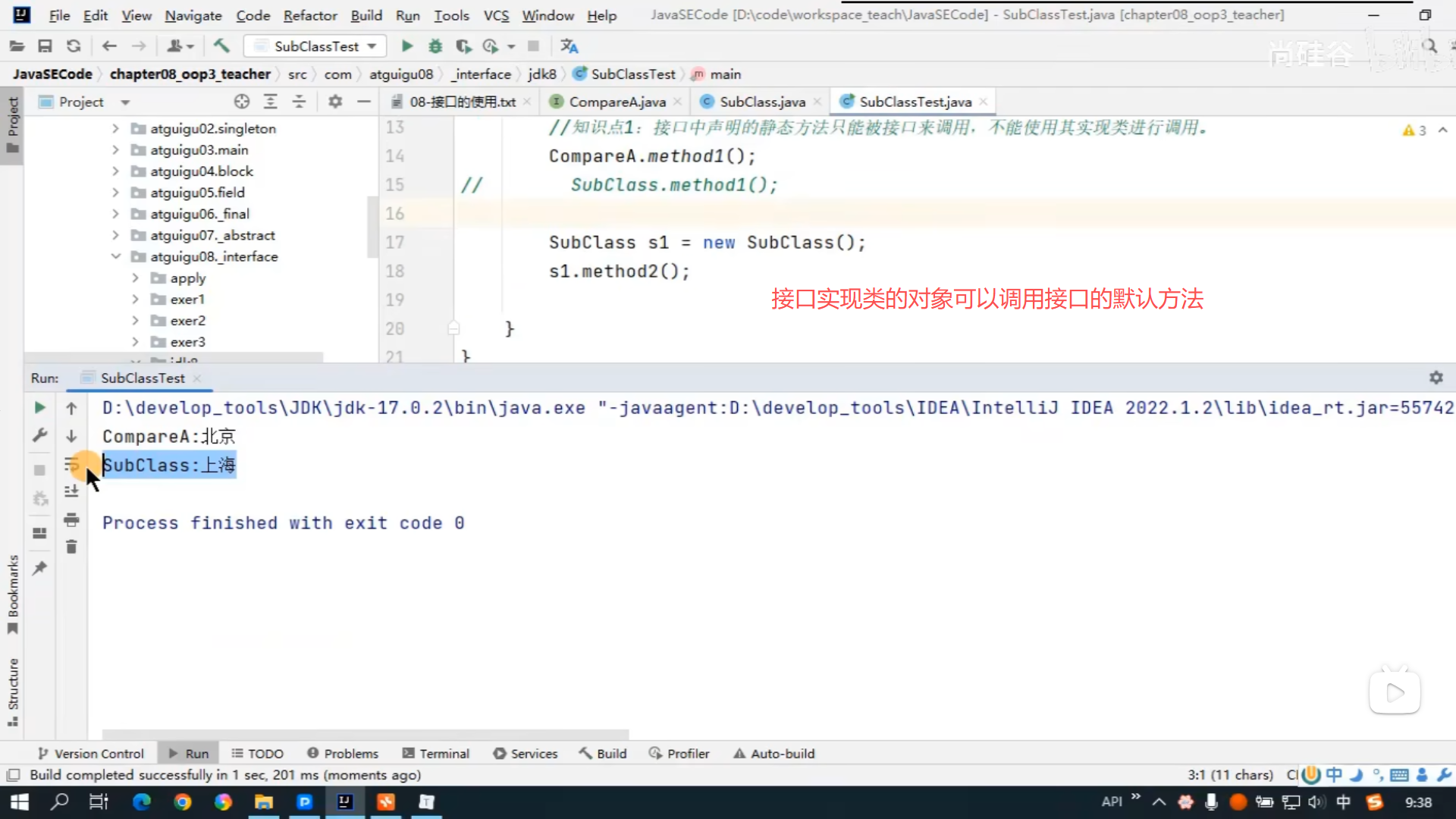Image resolution: width=1456 pixels, height=819 pixels.
Task: Click the console horizontal scrollbar
Action: [x=364, y=734]
